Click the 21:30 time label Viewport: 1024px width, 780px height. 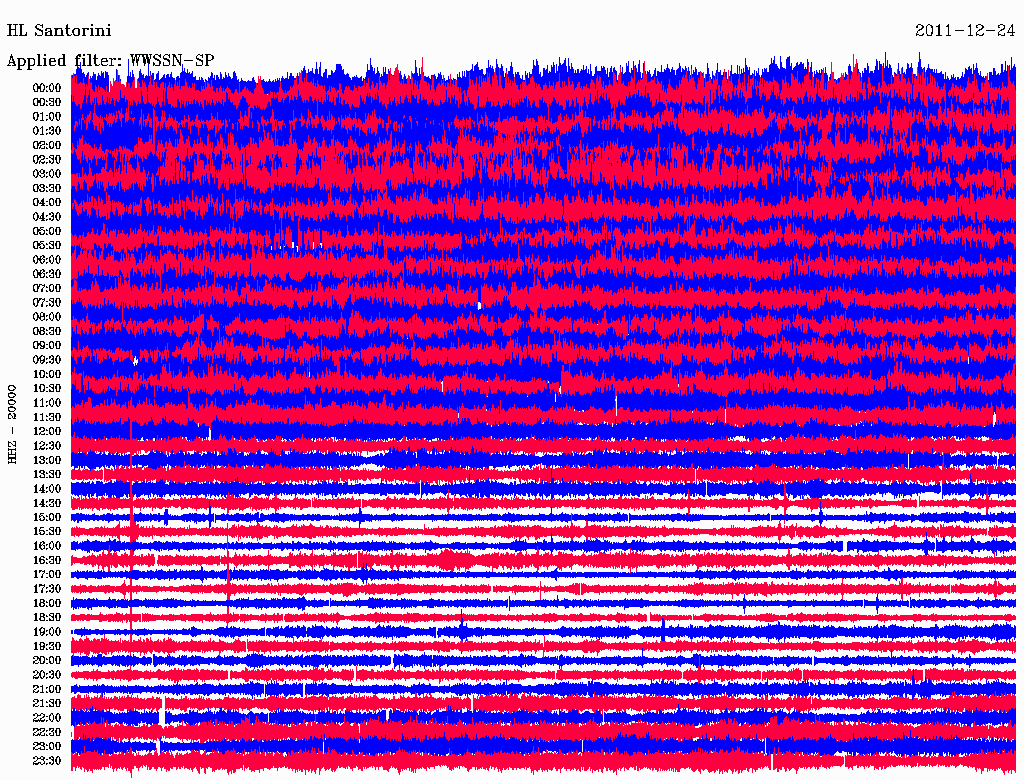click(x=47, y=704)
